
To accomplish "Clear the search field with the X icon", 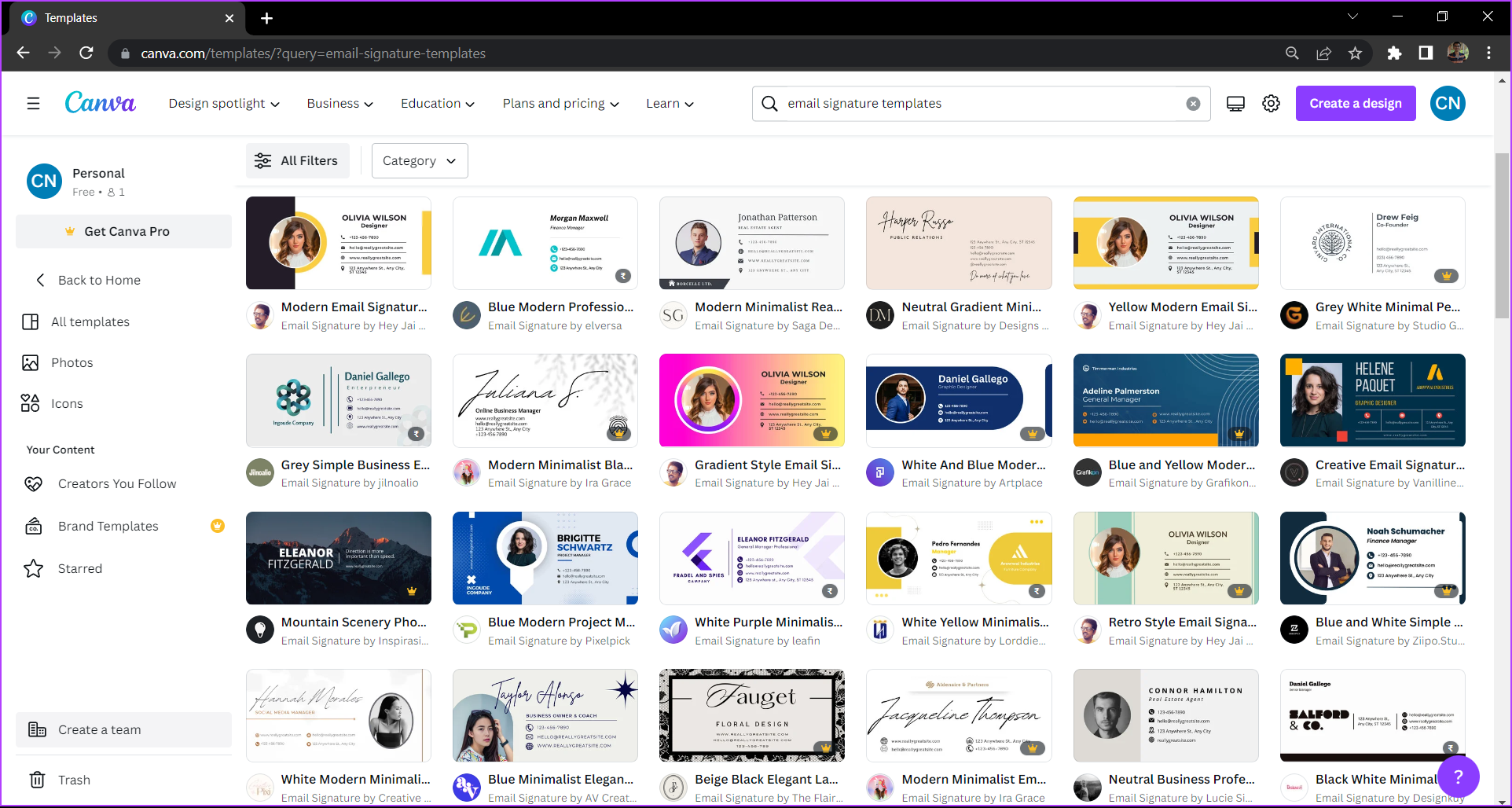I will click(1193, 104).
